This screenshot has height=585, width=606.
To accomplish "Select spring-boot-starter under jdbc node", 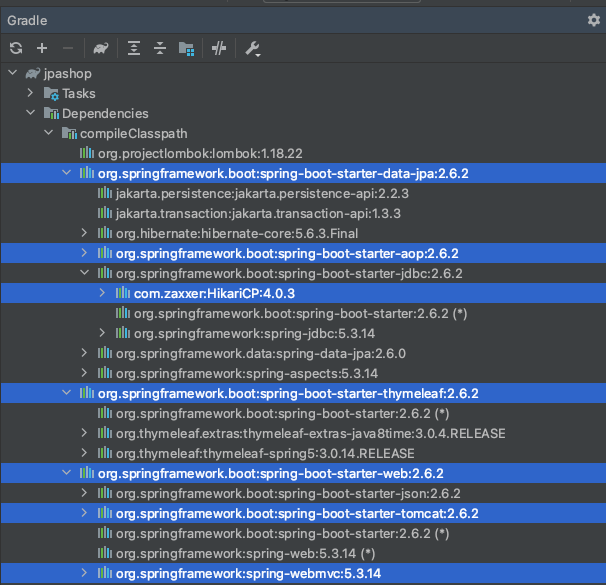I will tap(303, 313).
